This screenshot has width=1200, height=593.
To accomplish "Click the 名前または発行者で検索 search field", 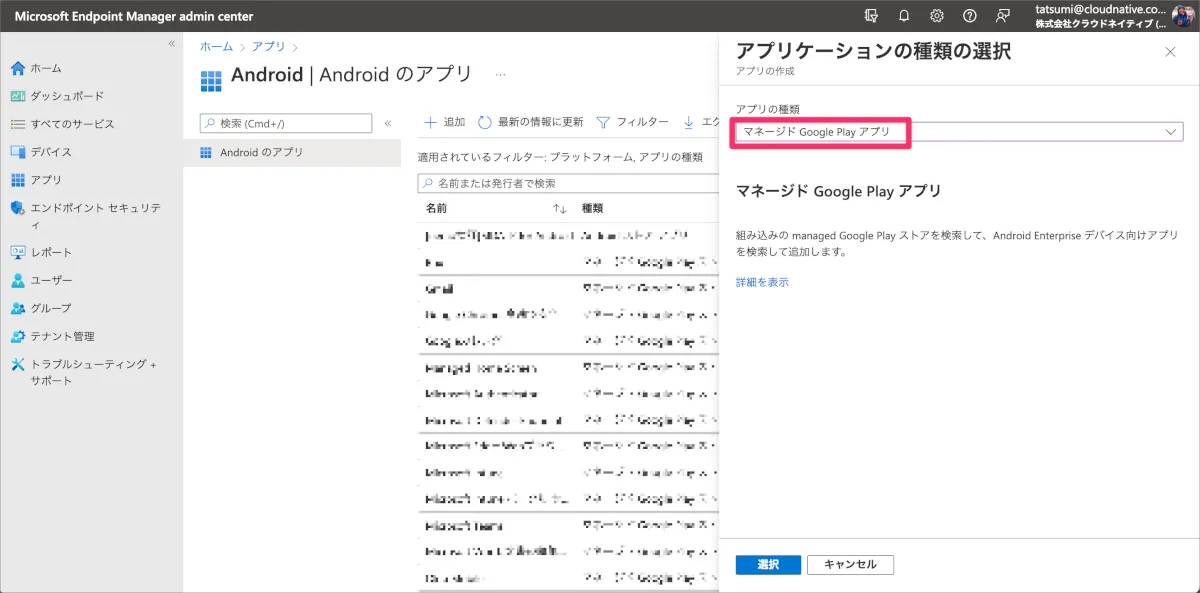I will pos(565,184).
